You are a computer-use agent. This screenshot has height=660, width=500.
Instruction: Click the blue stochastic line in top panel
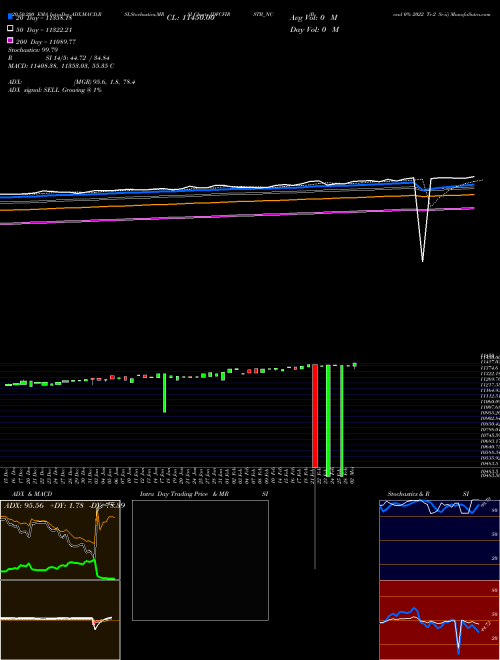click(x=429, y=507)
